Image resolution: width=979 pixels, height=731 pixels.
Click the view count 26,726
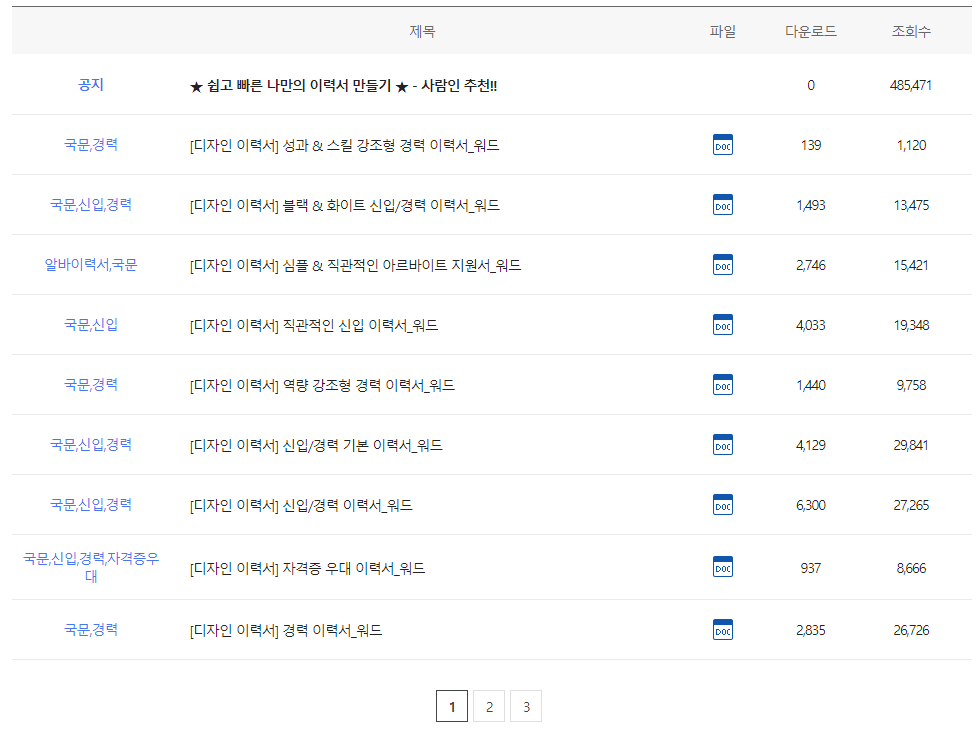[911, 630]
